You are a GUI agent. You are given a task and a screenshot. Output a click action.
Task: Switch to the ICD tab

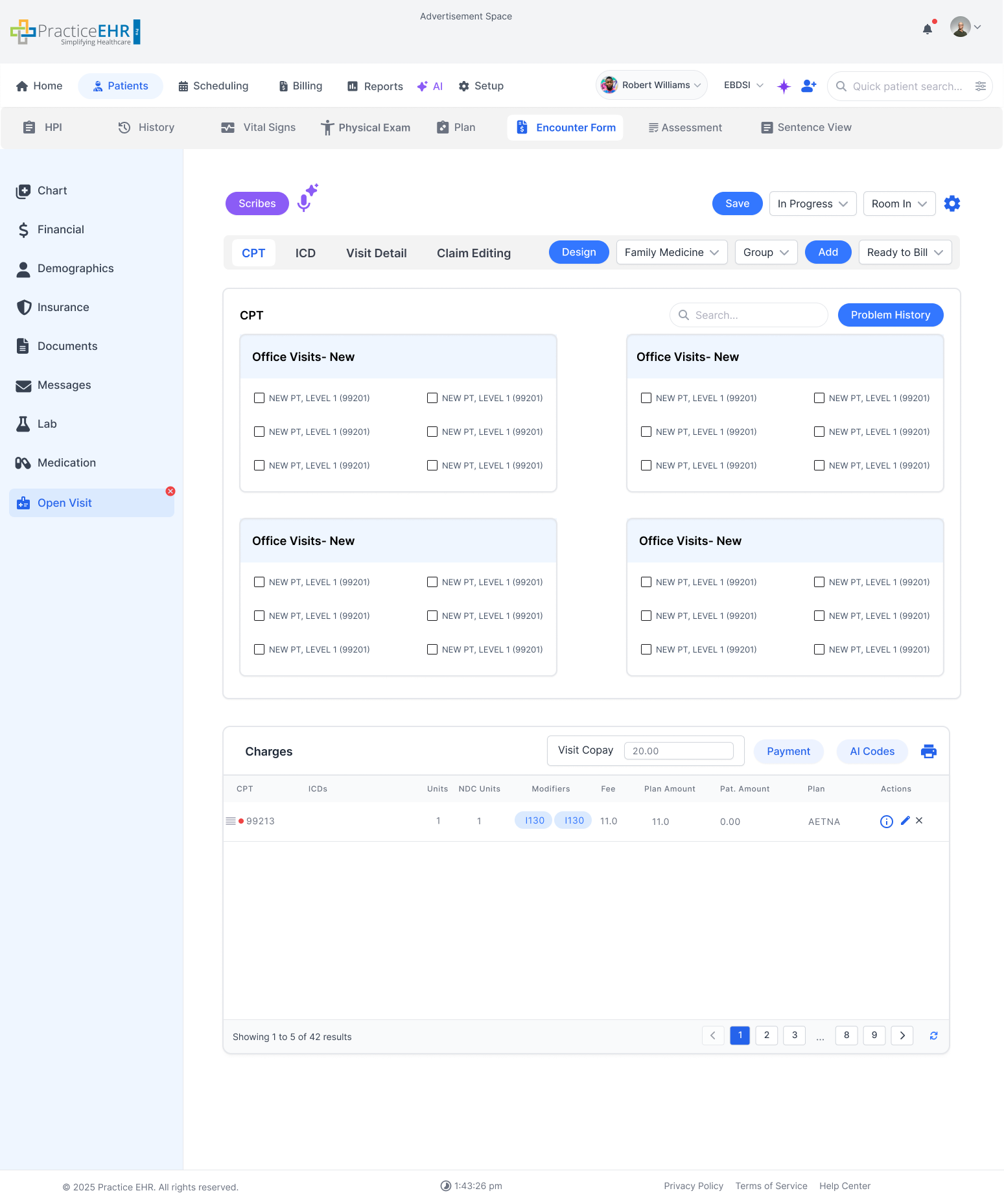(x=305, y=253)
